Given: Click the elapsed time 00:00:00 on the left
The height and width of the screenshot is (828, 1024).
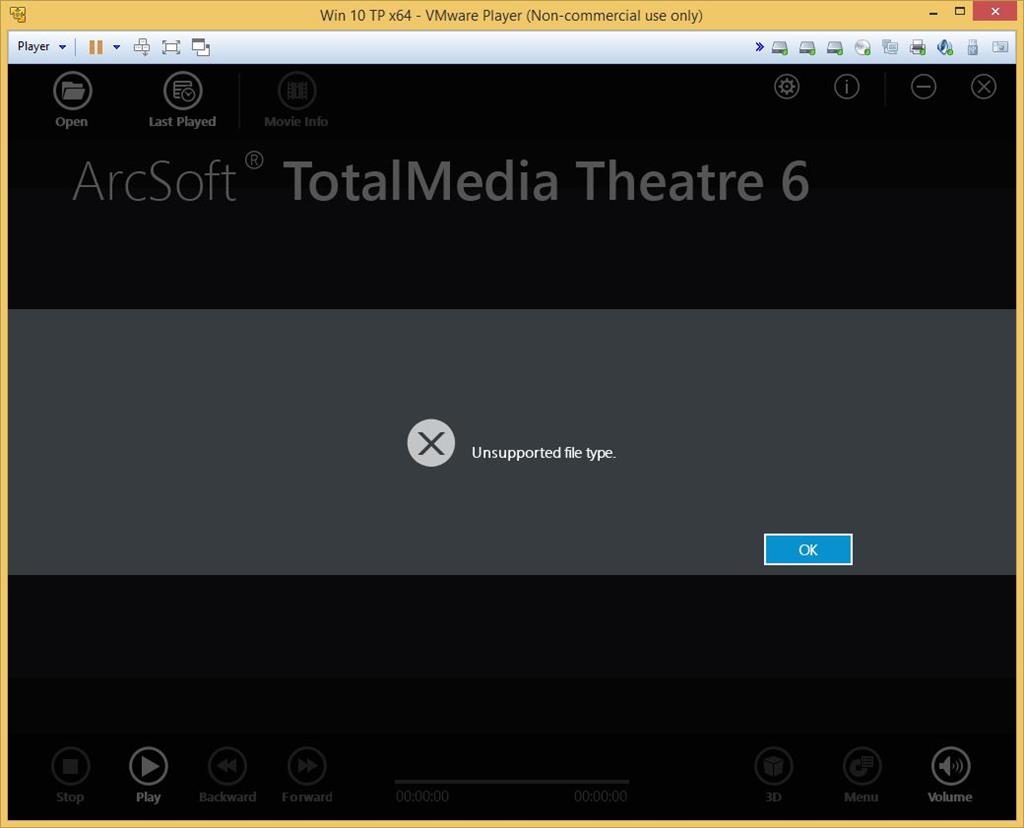Looking at the screenshot, I should (x=422, y=796).
